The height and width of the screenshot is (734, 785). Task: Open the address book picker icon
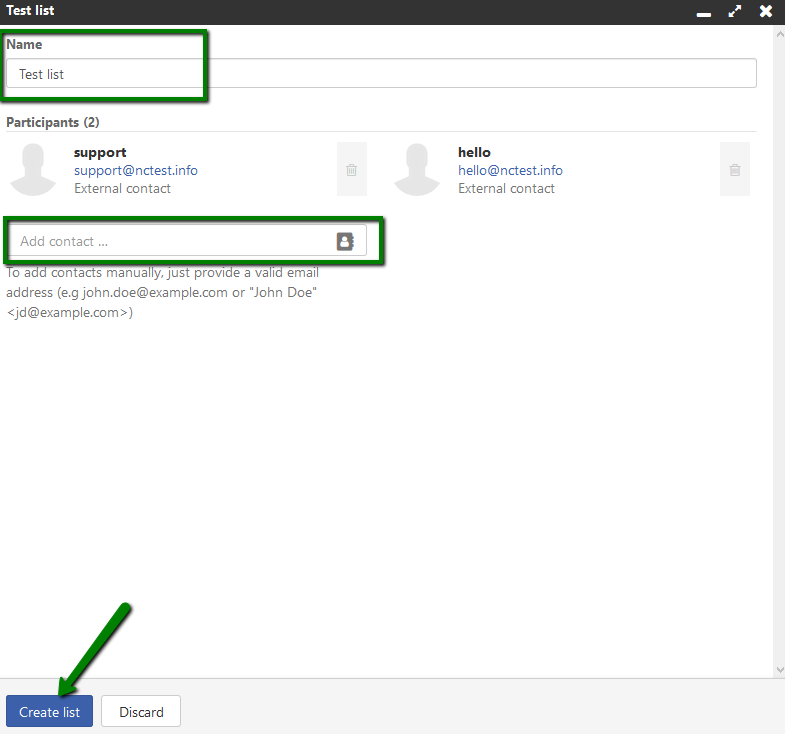coord(345,241)
